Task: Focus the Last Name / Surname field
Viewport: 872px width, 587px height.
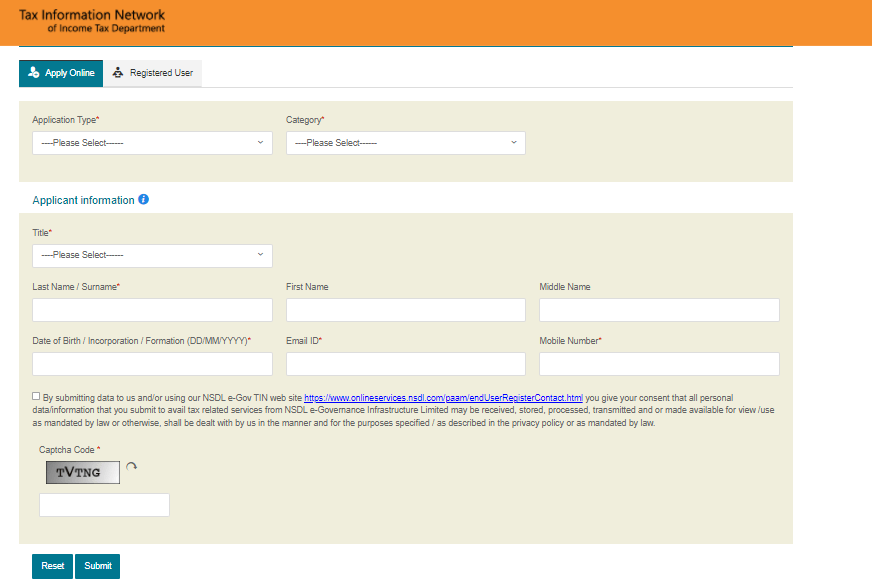Action: [152, 310]
